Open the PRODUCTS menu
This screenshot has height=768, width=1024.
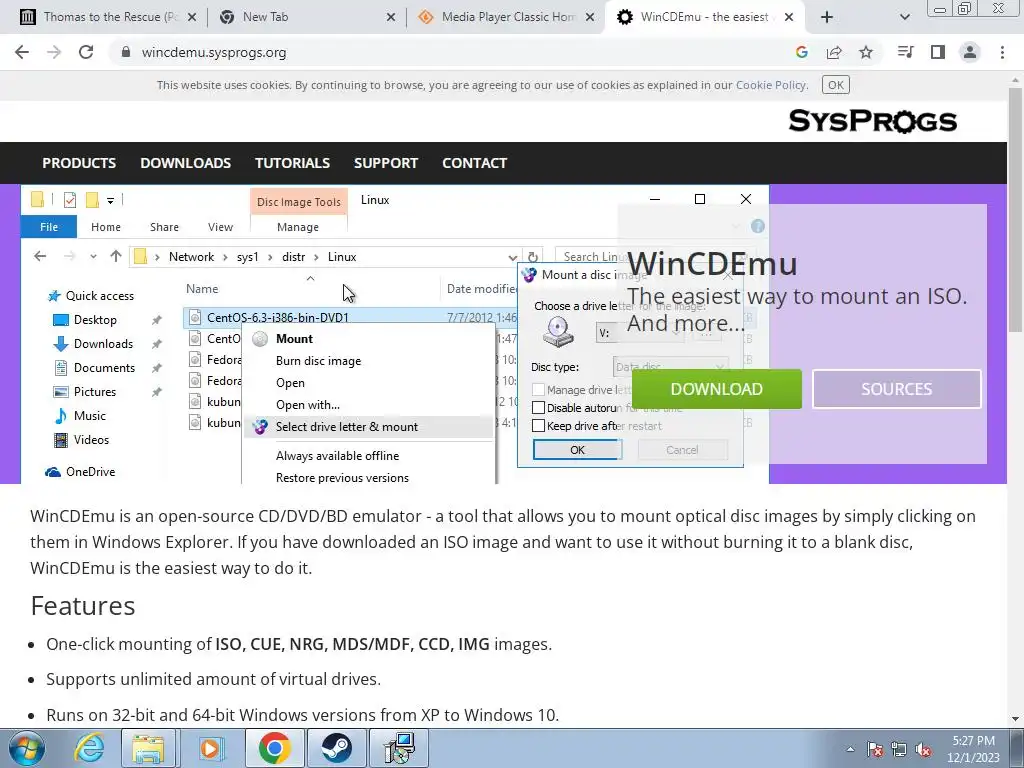coord(79,163)
